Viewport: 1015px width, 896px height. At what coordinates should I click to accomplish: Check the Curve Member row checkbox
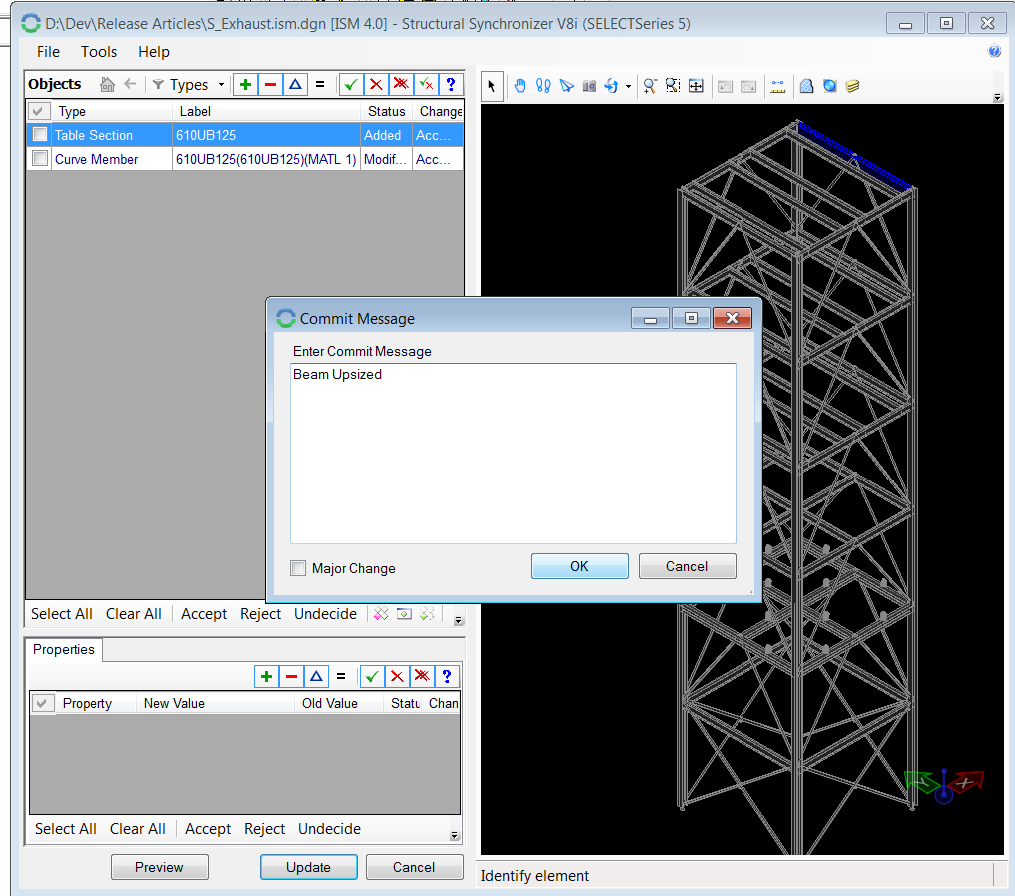pyautogui.click(x=40, y=159)
